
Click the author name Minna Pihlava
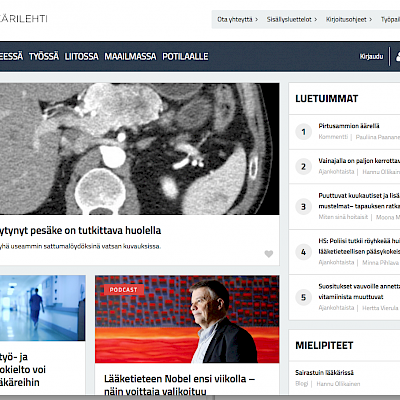(x=381, y=263)
